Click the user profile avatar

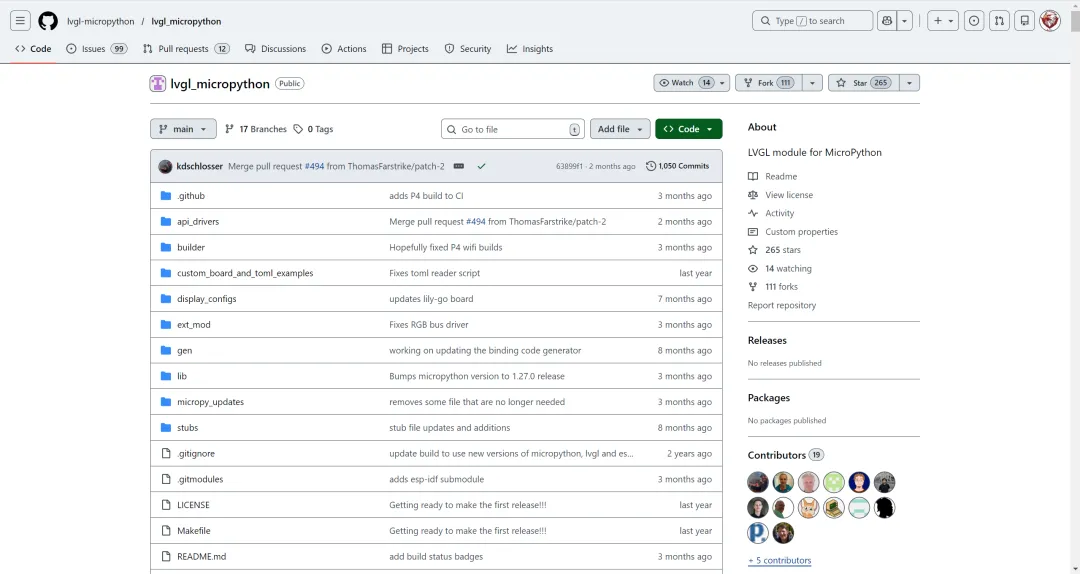tap(1050, 21)
